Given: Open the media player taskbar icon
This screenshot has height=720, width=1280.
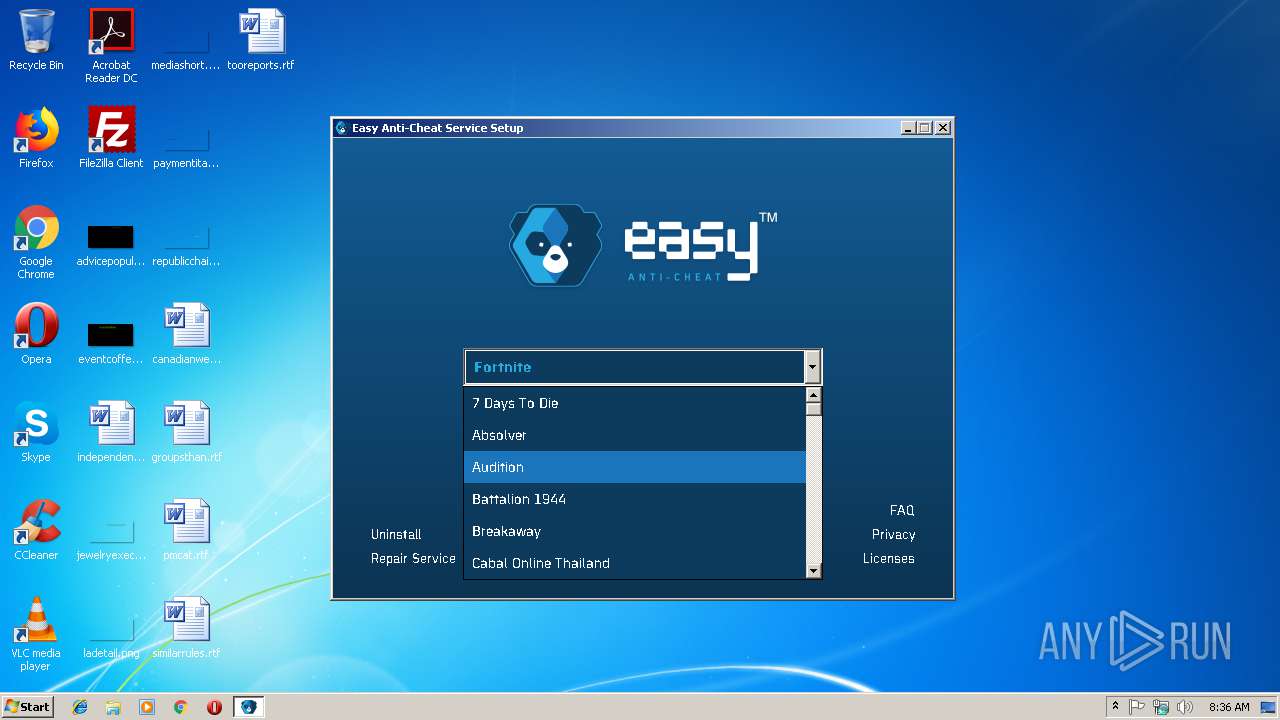Looking at the screenshot, I should pos(147,707).
